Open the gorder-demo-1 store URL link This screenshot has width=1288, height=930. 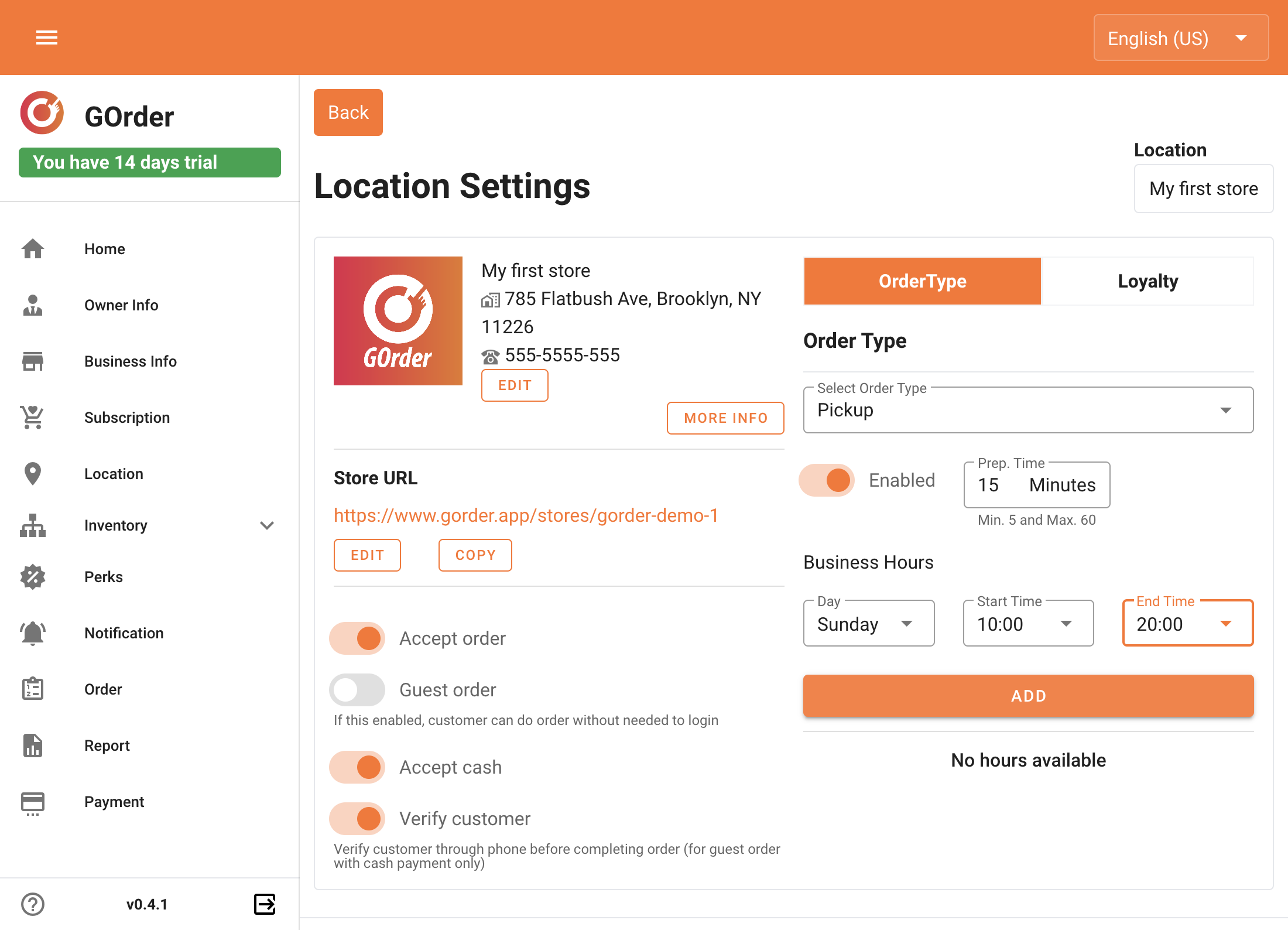pos(526,515)
